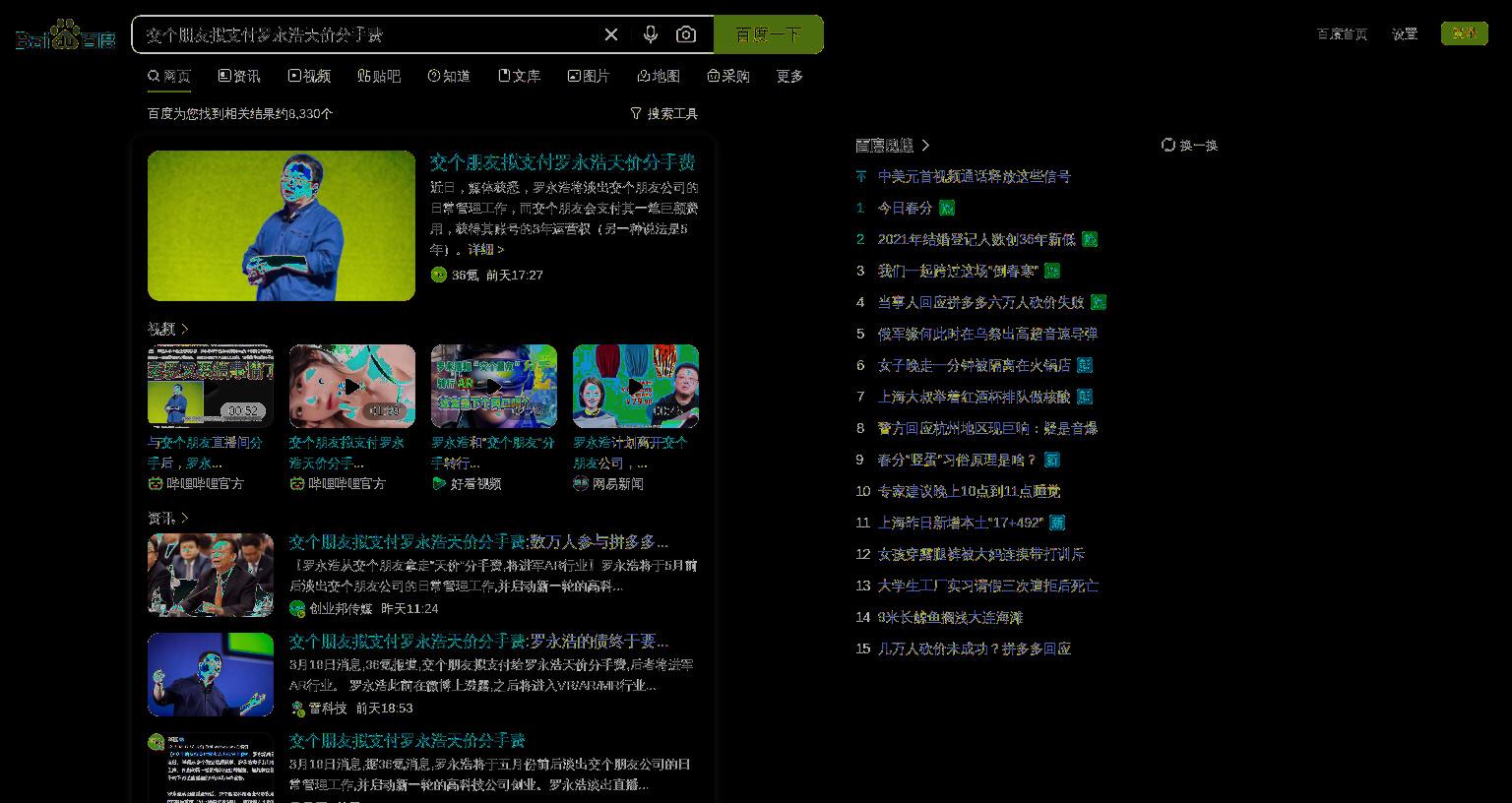Open video title 罗永浩计划离开交个朋友公司
This screenshot has width=1512, height=803.
click(x=630, y=452)
